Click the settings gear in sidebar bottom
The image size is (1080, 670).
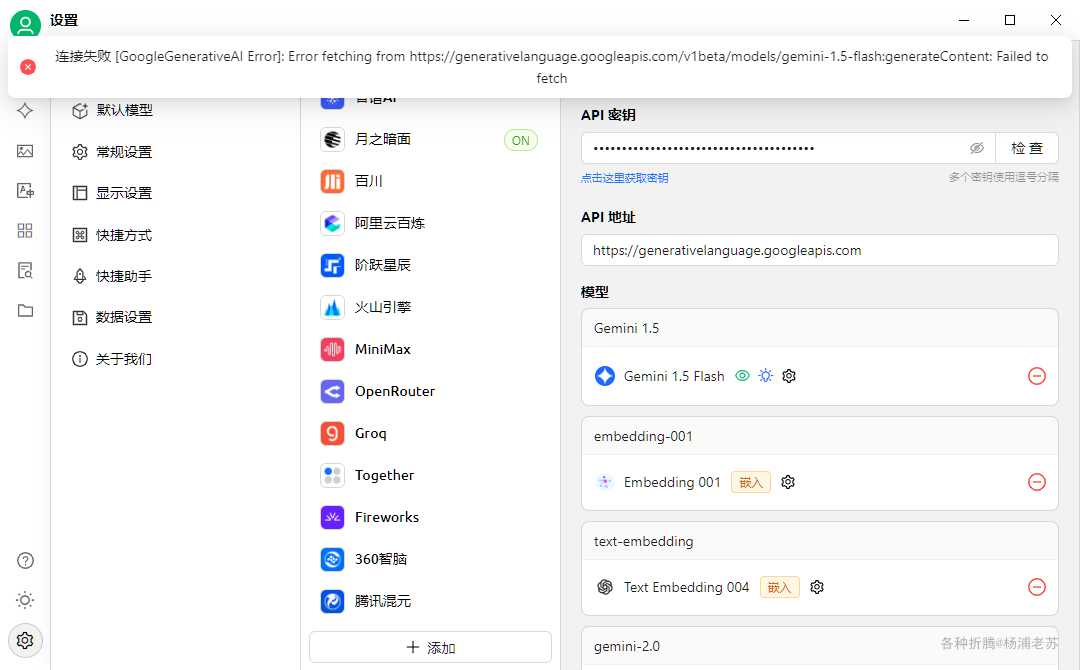point(25,640)
